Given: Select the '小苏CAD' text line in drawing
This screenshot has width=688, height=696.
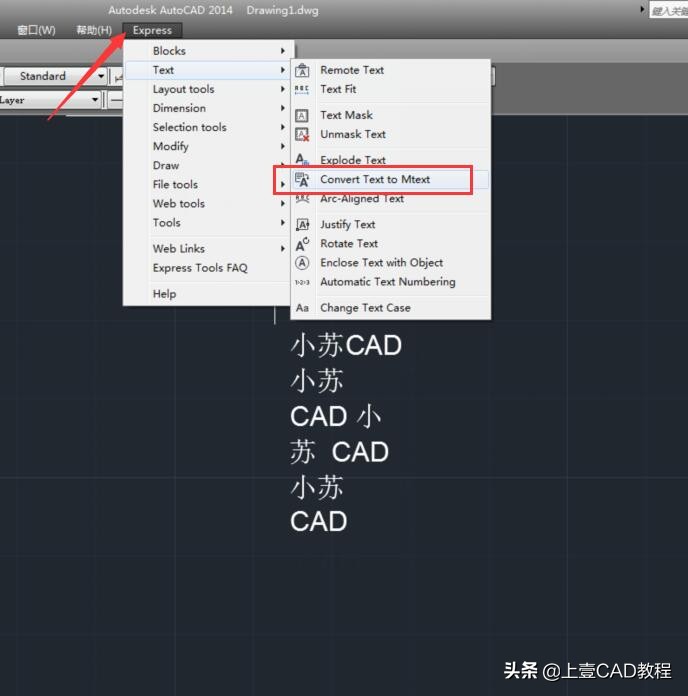Looking at the screenshot, I should click(346, 345).
